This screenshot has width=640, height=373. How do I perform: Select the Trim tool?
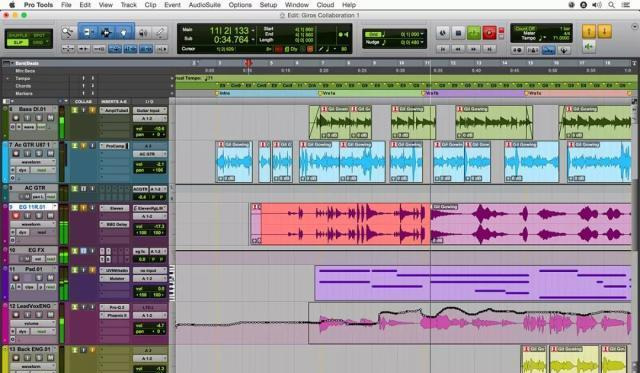point(88,32)
